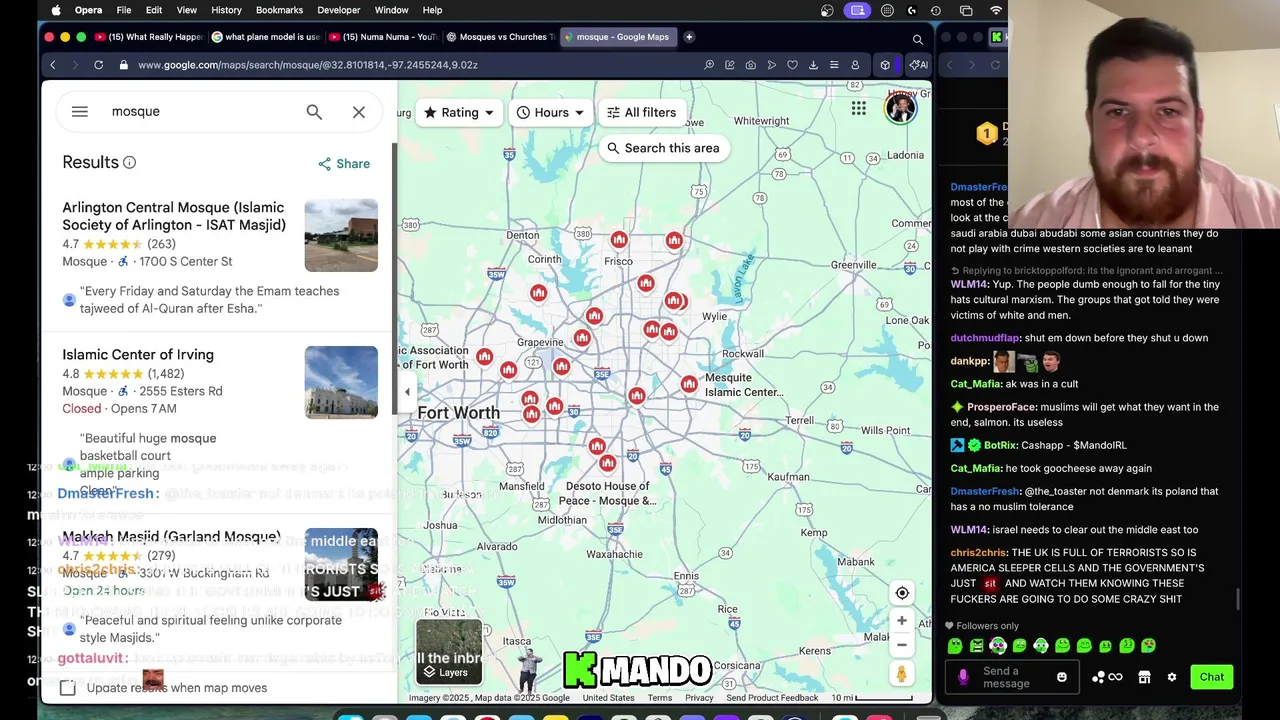This screenshot has width=1280, height=720.
Task: Click Search this area button
Action: 662,148
